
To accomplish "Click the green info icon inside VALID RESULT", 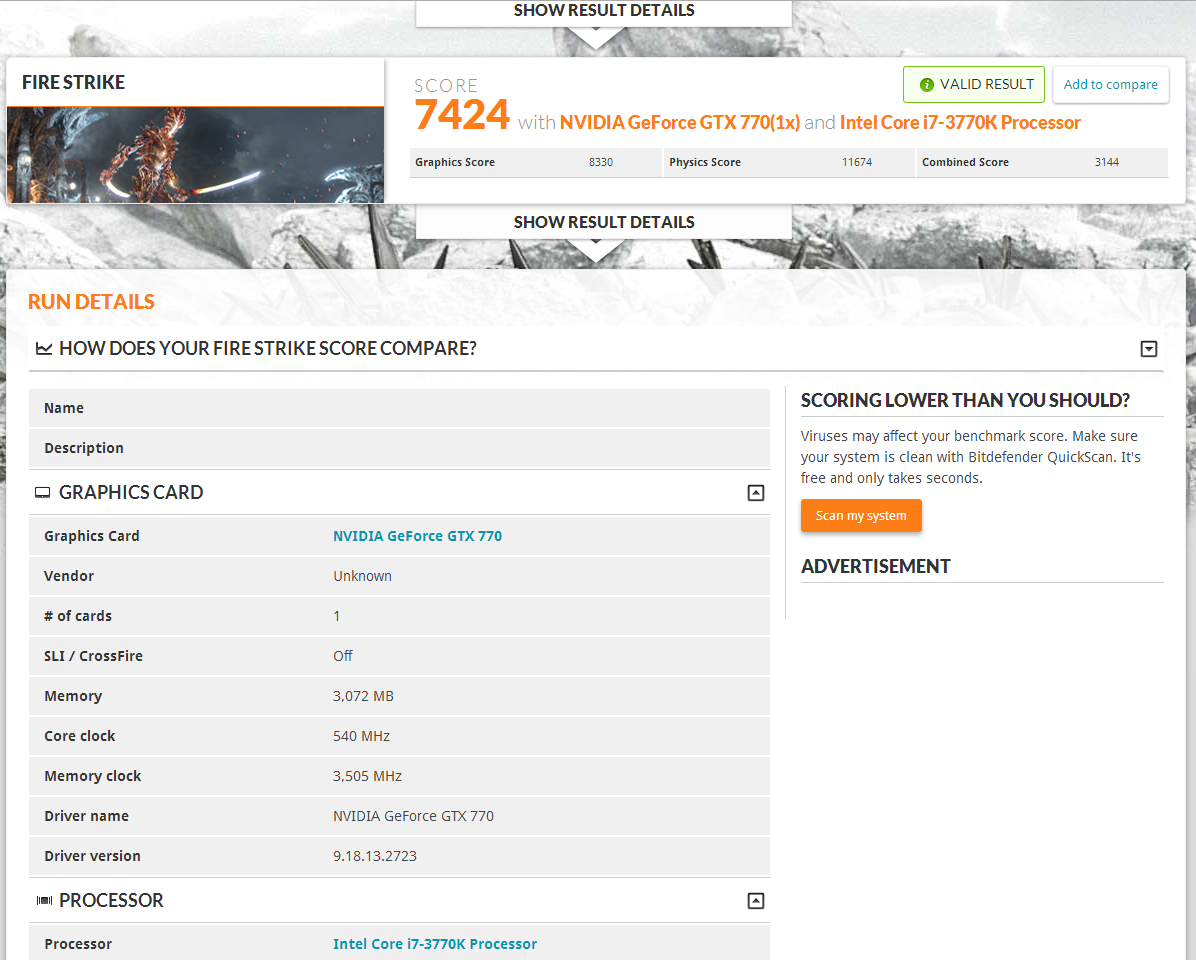I will (x=926, y=84).
